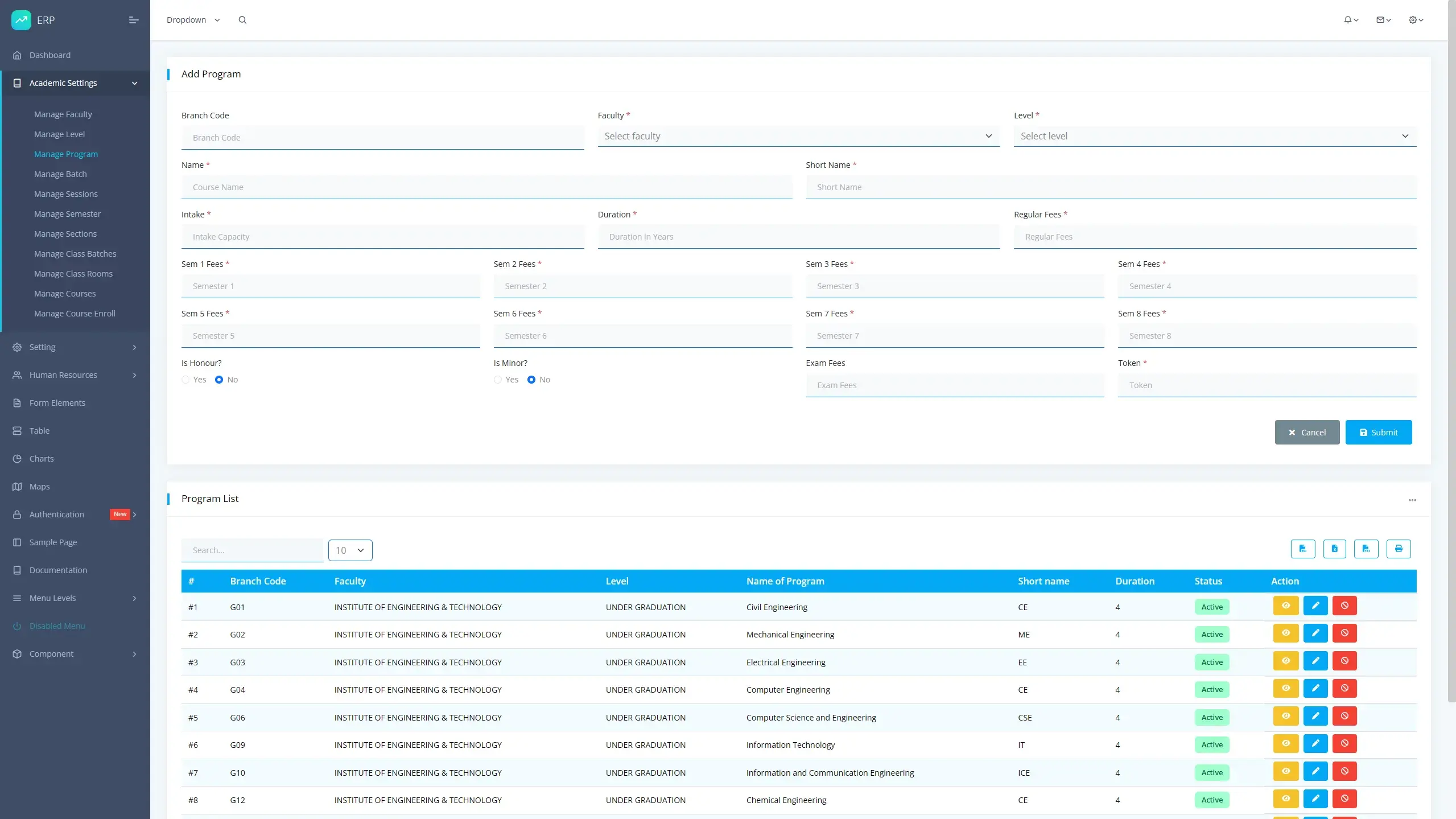
Task: Select Yes for Is Honour
Action: 185,380
